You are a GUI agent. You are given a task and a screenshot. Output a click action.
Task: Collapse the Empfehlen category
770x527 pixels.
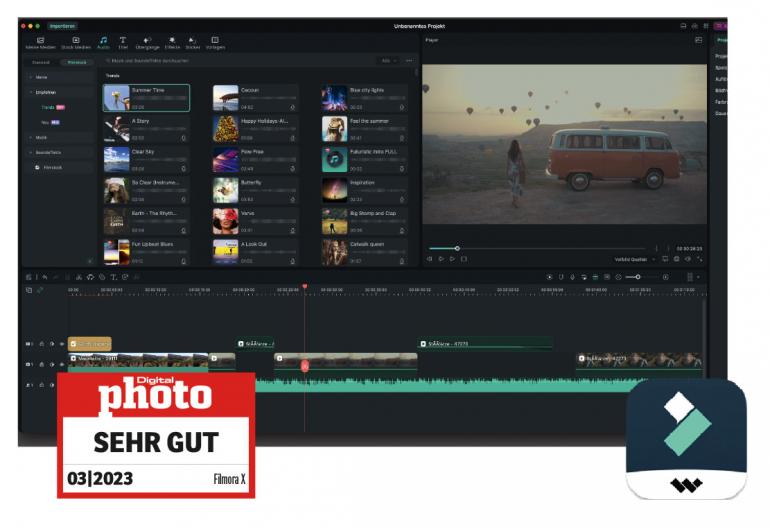(59, 92)
